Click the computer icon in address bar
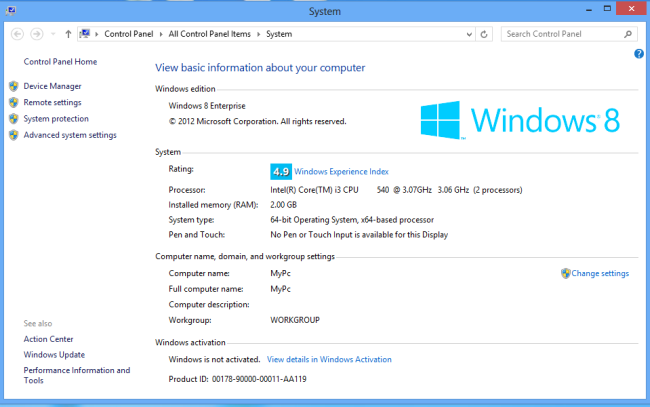The height and width of the screenshot is (407, 650). 85,34
